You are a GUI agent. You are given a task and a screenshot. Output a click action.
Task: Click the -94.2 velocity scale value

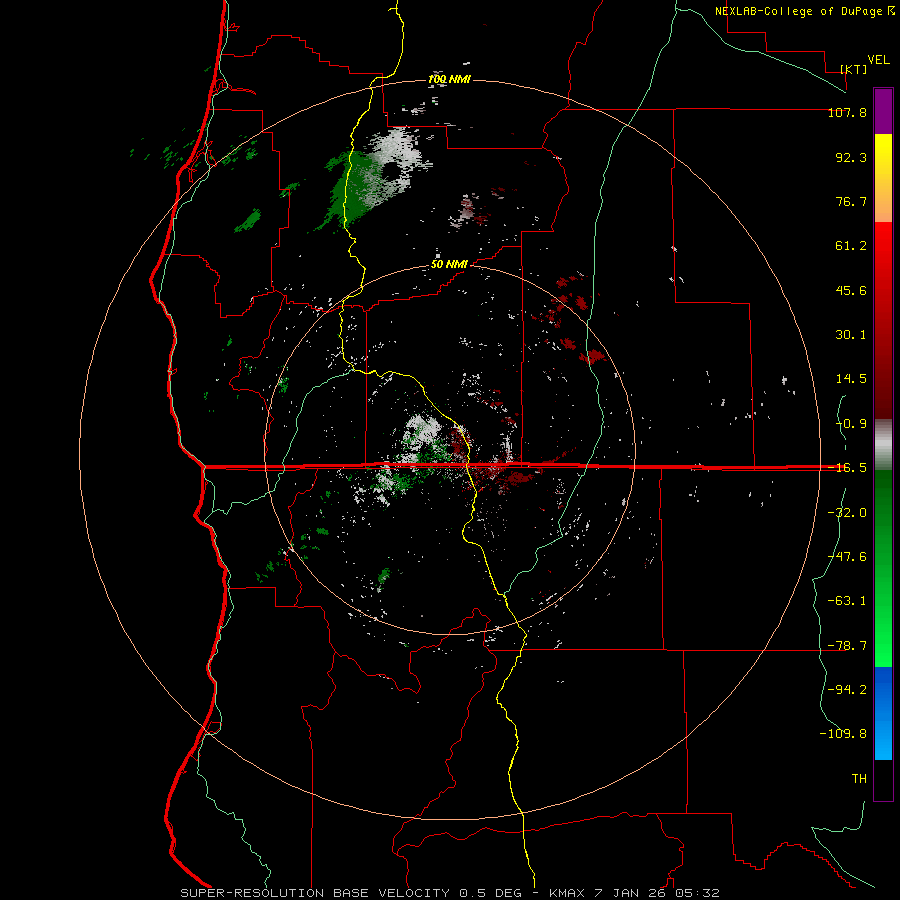847,690
